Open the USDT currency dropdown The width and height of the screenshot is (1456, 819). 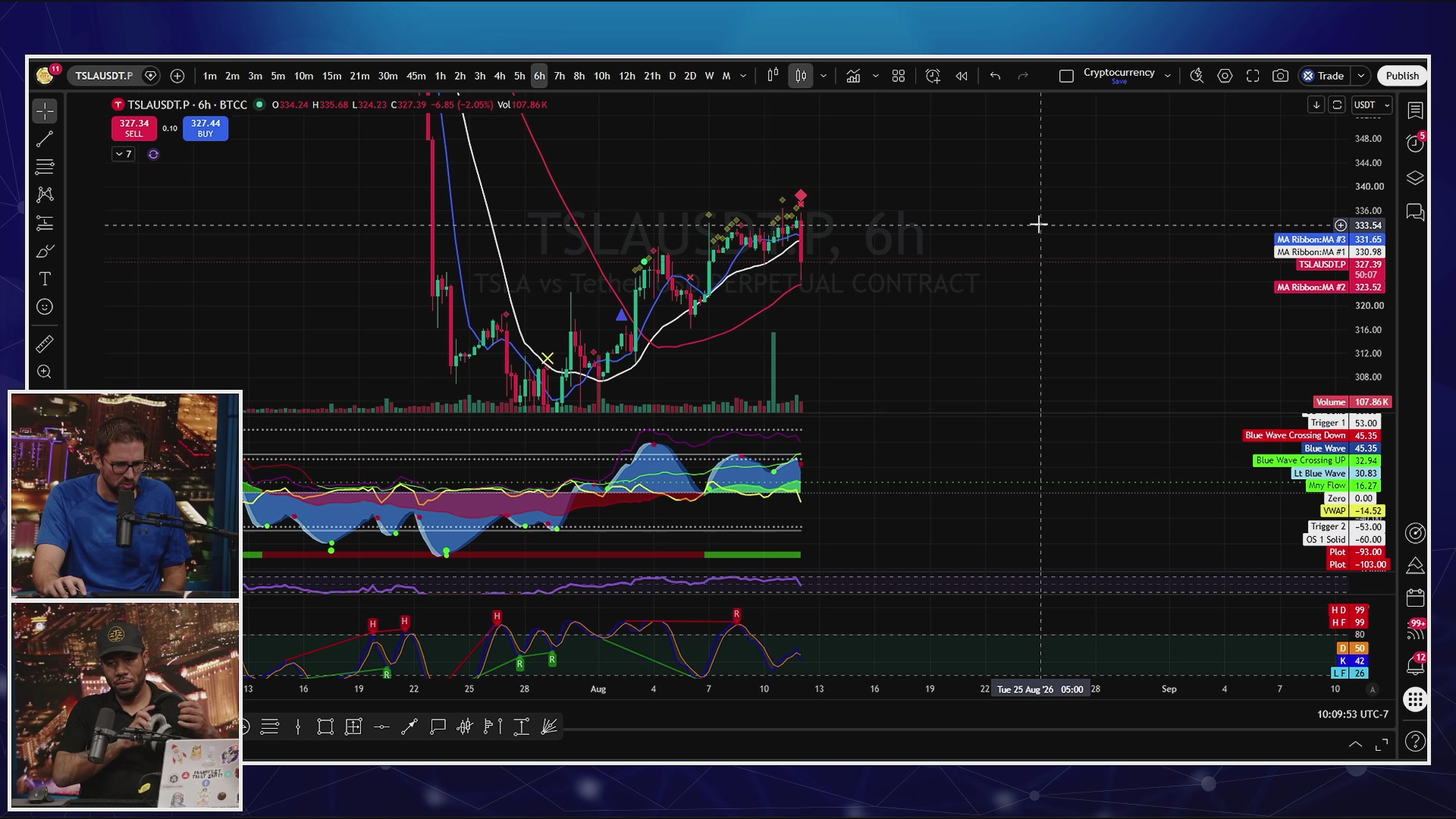[x=1371, y=105]
